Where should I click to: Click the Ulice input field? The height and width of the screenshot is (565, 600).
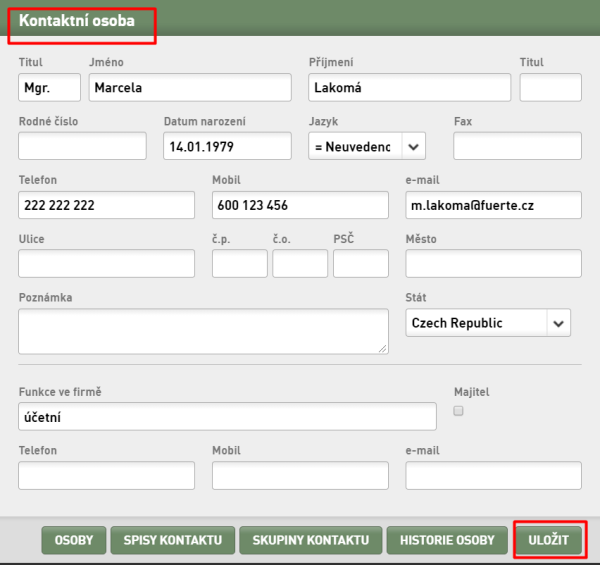click(x=106, y=264)
